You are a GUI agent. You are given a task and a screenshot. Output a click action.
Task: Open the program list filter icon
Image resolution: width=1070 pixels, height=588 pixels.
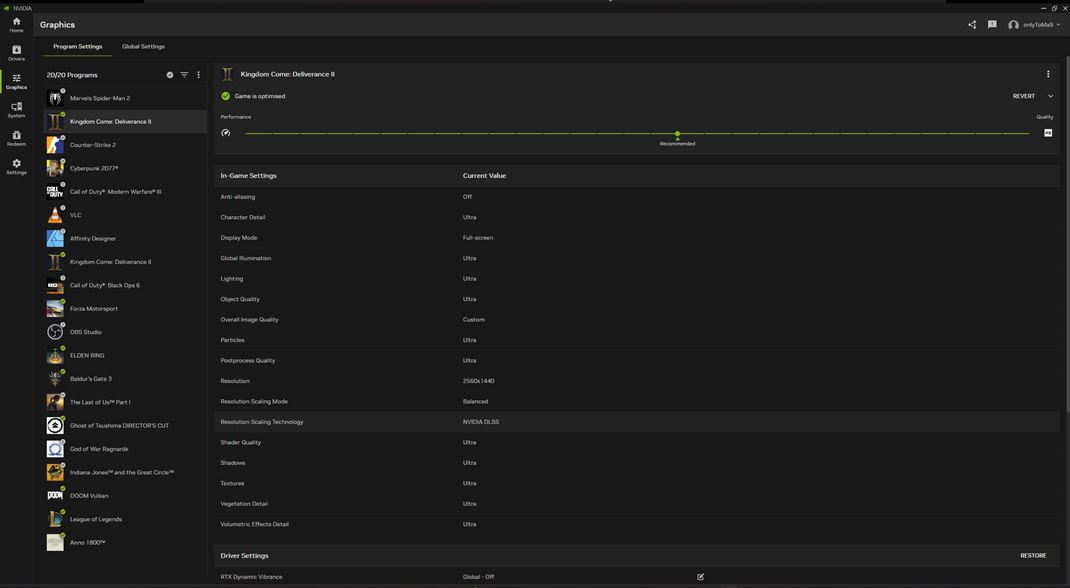(x=184, y=75)
